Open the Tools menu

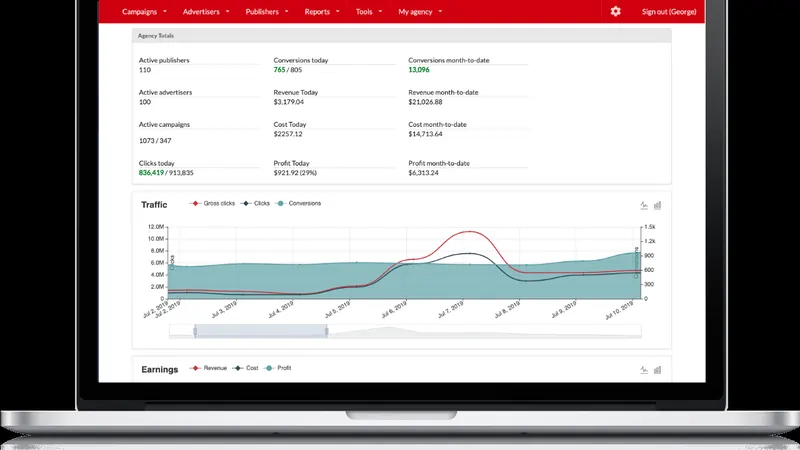point(364,12)
